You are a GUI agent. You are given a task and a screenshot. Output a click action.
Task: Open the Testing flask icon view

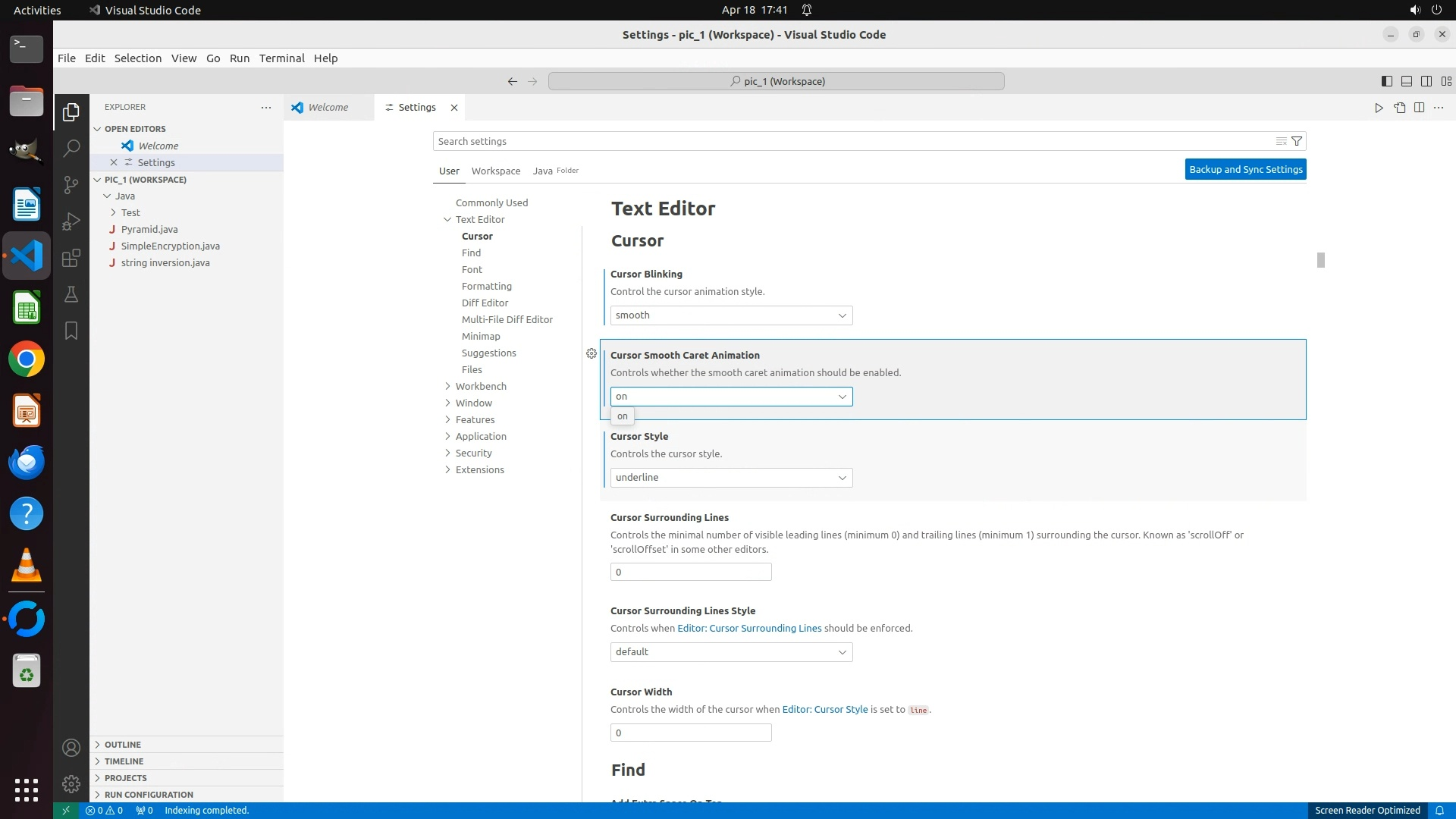point(71,294)
